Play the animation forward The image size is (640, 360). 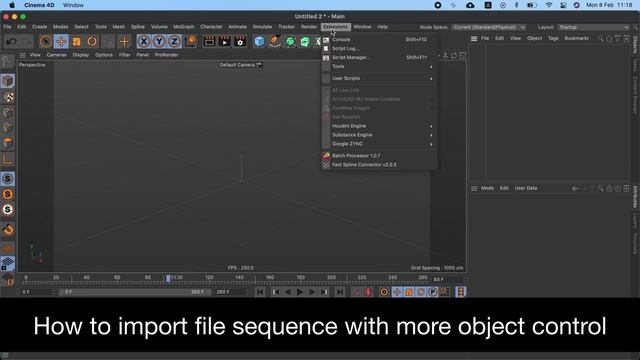pyautogui.click(x=300, y=292)
